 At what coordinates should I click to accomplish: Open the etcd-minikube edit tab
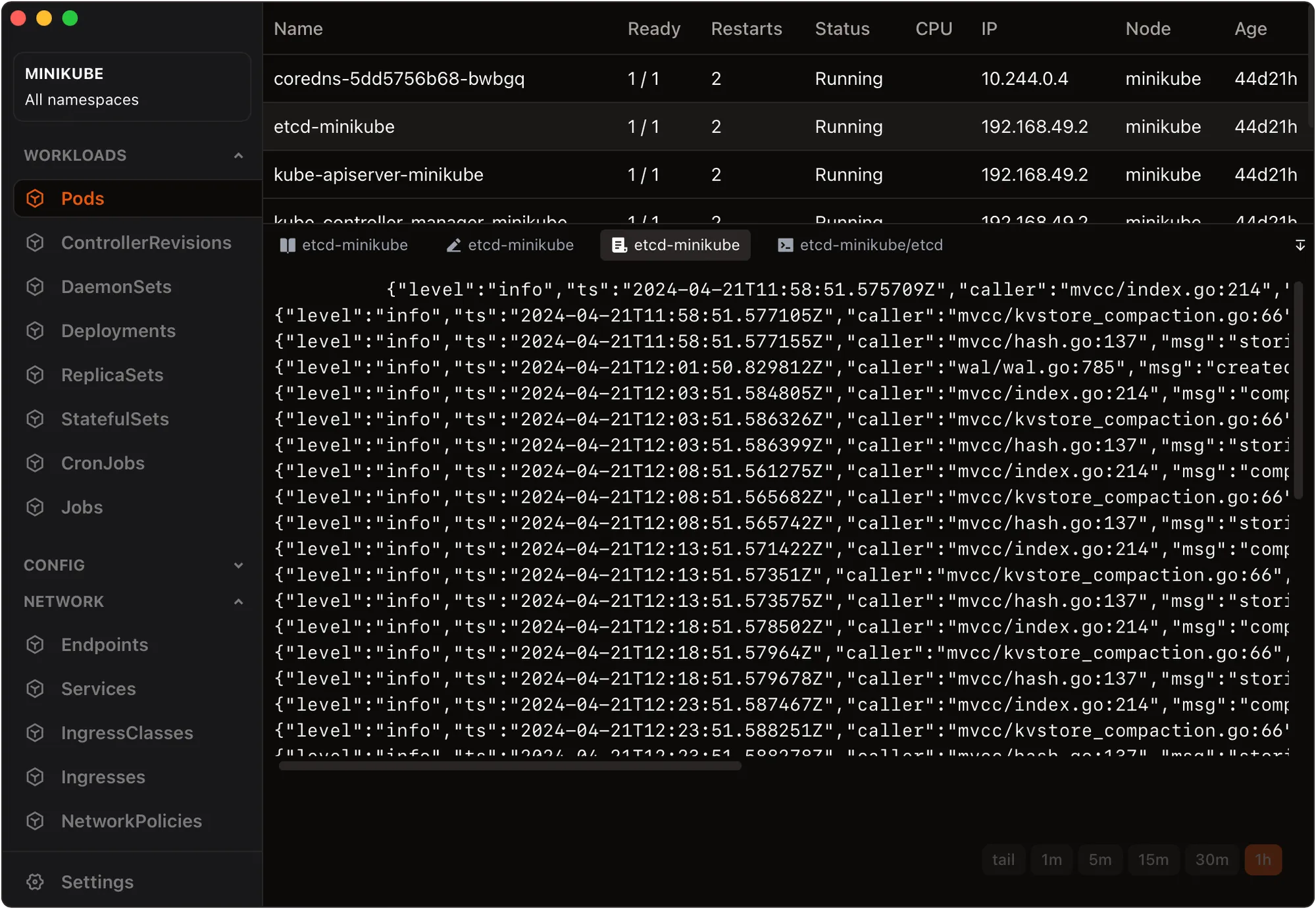coord(510,245)
